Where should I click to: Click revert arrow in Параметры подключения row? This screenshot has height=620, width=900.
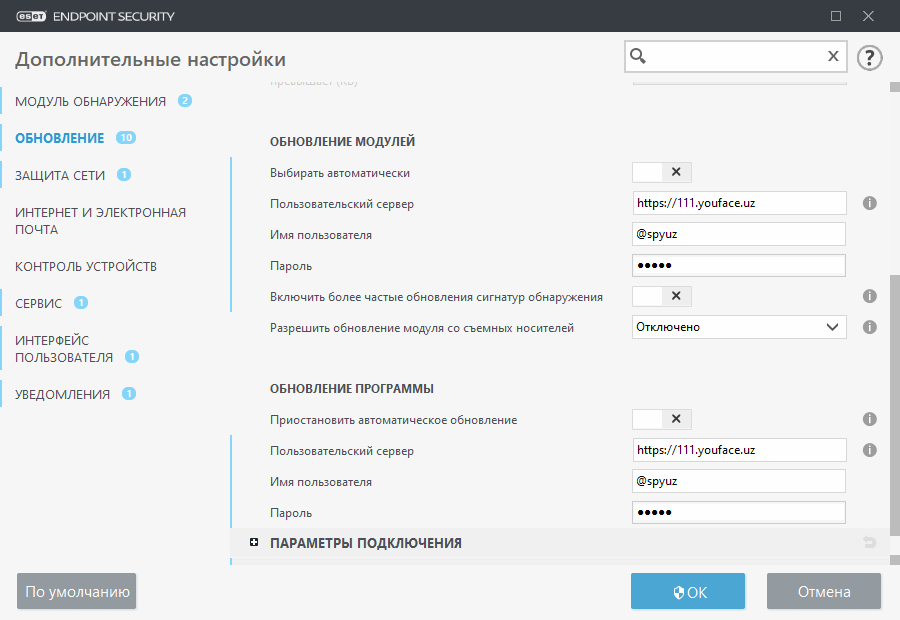tap(870, 542)
